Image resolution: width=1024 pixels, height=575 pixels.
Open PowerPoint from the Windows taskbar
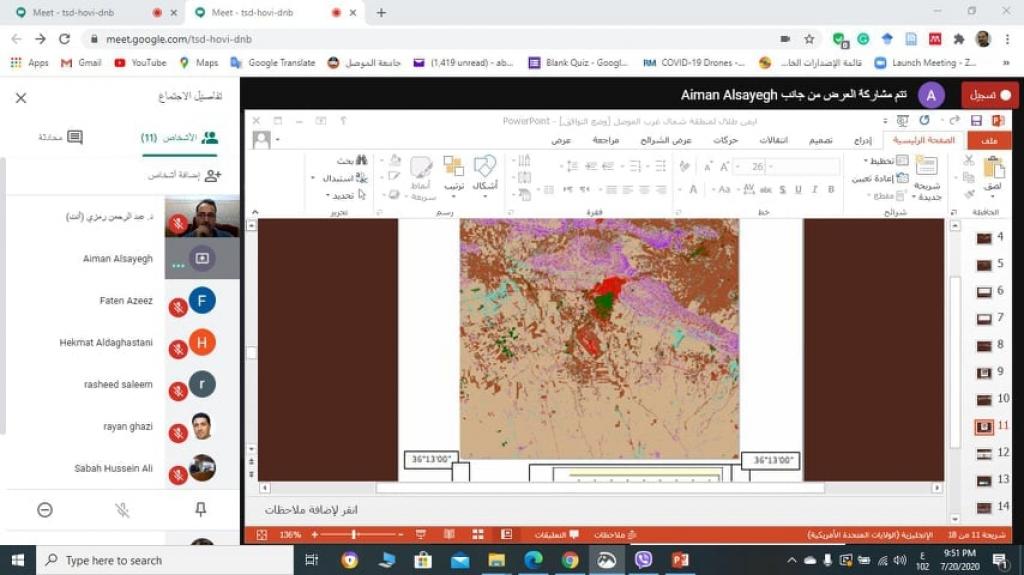click(x=679, y=560)
